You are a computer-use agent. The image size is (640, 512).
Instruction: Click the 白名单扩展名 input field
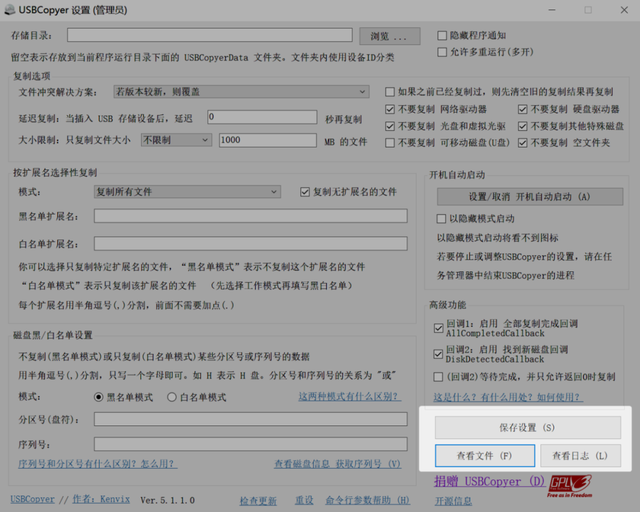(x=251, y=244)
